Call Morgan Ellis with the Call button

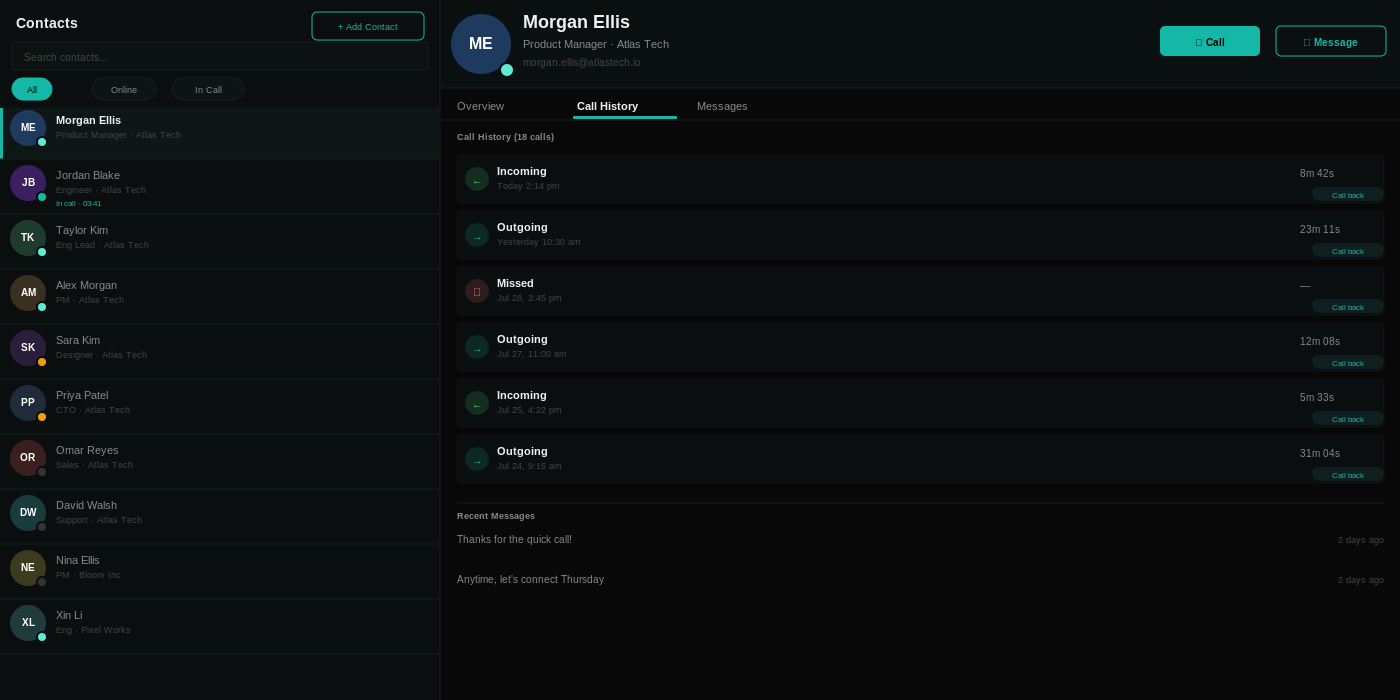[1210, 41]
